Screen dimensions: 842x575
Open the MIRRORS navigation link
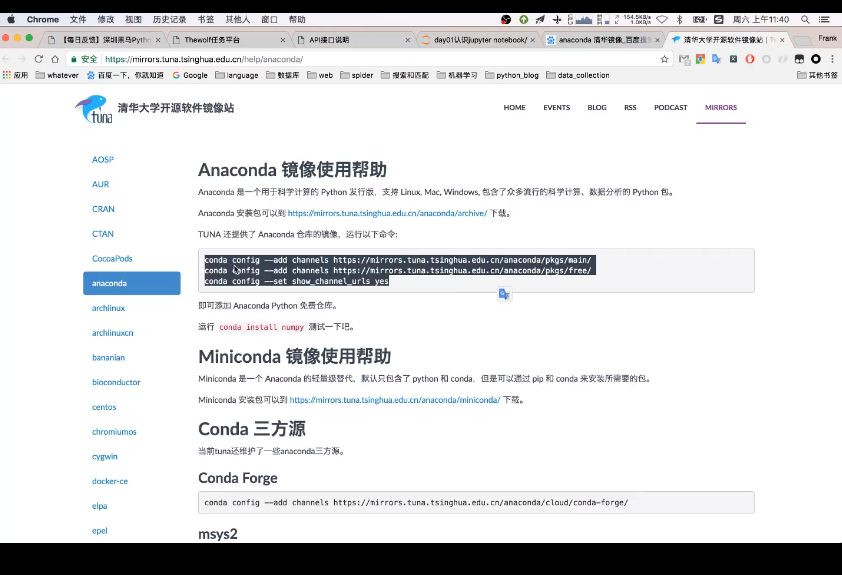pyautogui.click(x=721, y=107)
